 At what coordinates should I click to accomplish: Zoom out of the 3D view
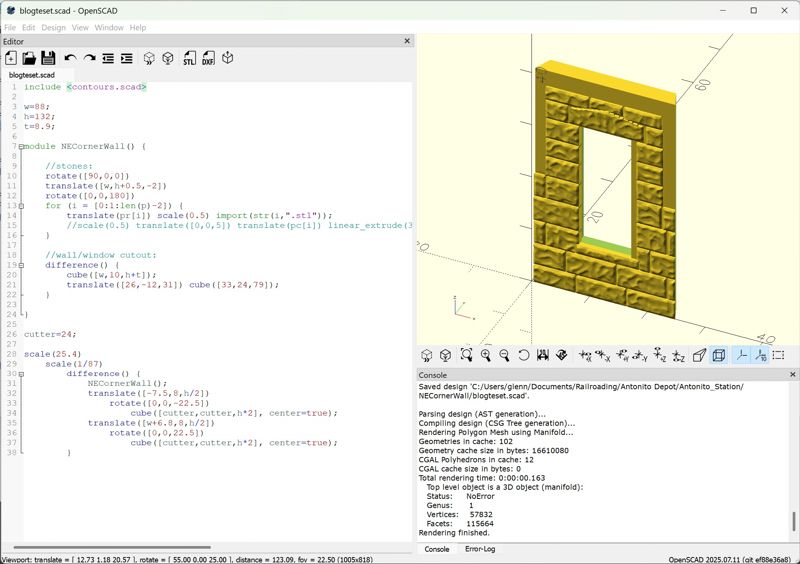504,355
